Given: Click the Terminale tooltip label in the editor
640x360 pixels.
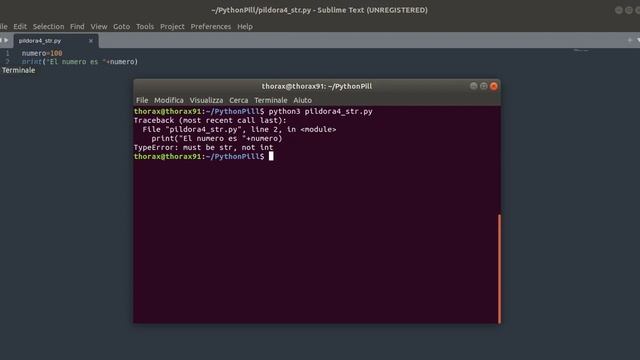Looking at the screenshot, I should [x=18, y=70].
